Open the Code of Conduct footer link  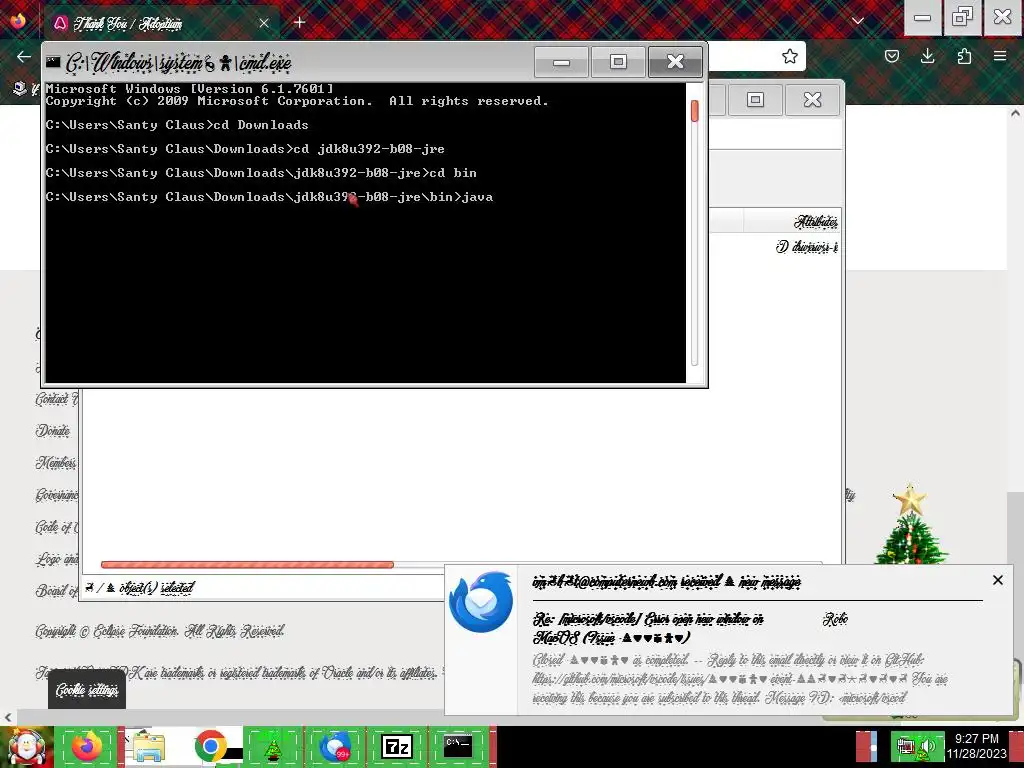(57, 527)
